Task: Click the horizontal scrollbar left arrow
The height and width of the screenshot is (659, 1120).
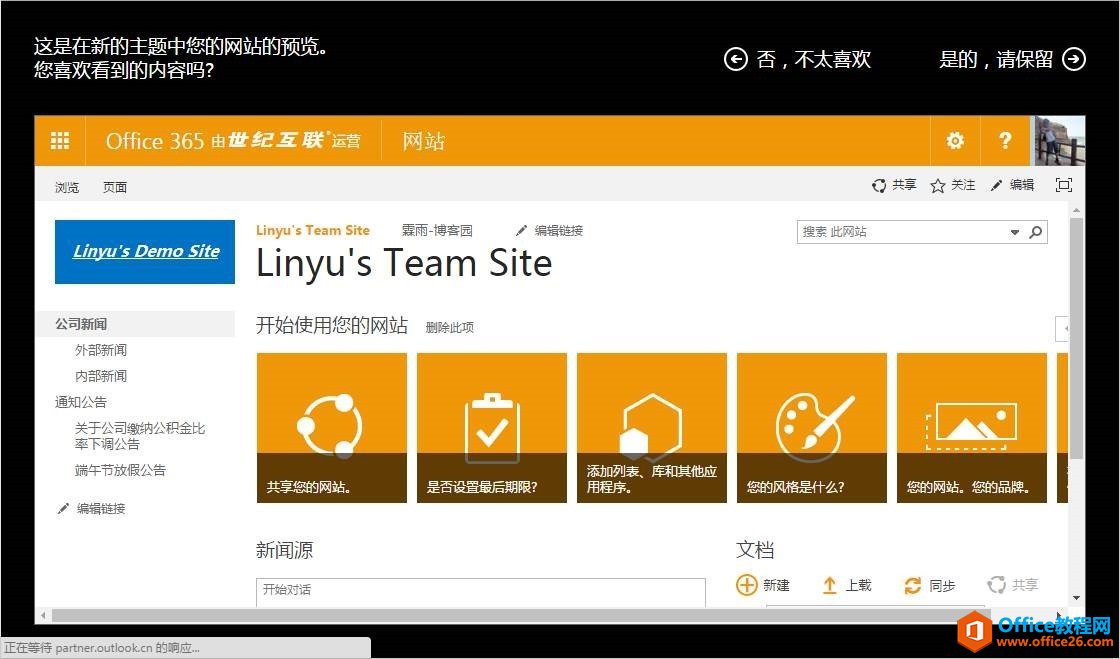Action: [43, 615]
